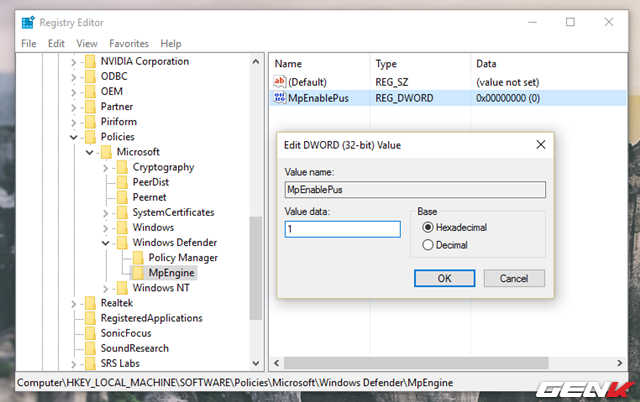
Task: Click the Piriform folder icon
Action: click(x=90, y=122)
